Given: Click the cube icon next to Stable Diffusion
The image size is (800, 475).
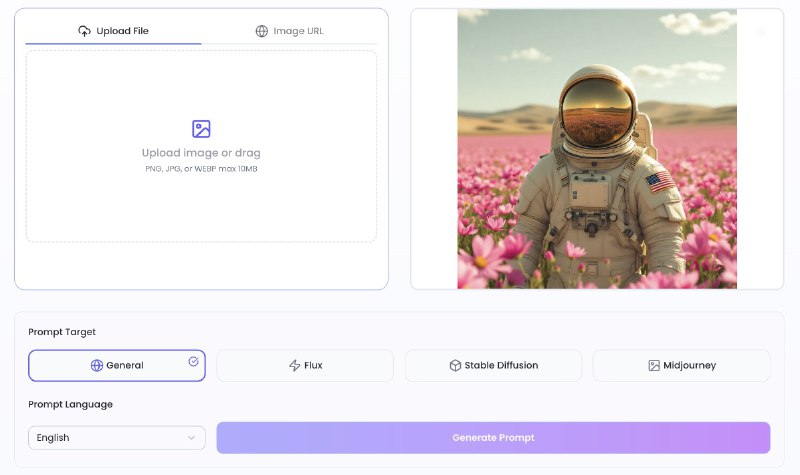Looking at the screenshot, I should coord(455,366).
